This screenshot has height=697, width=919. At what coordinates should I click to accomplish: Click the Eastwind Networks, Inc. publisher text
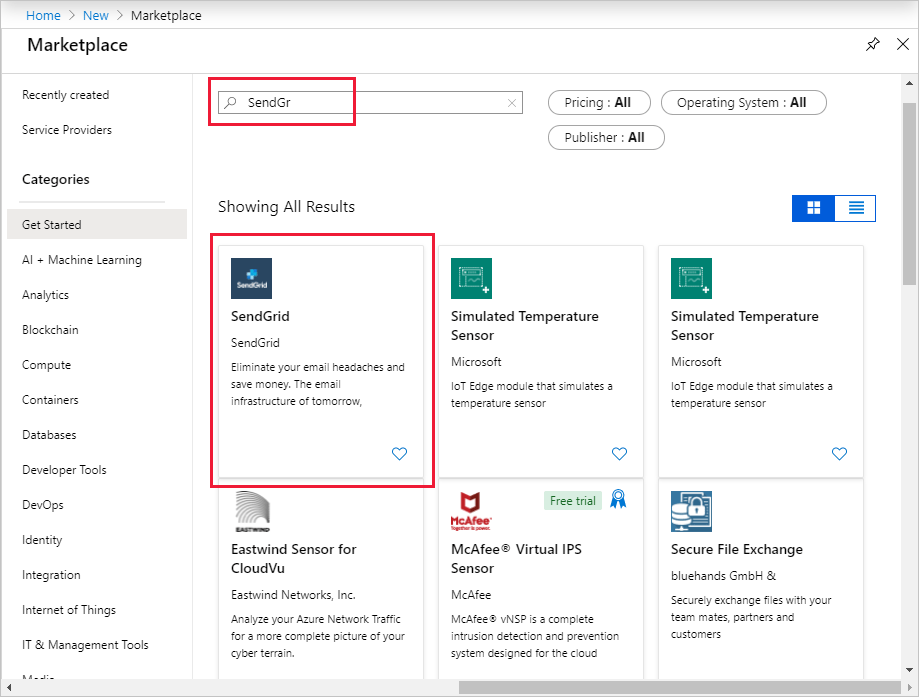[x=293, y=595]
